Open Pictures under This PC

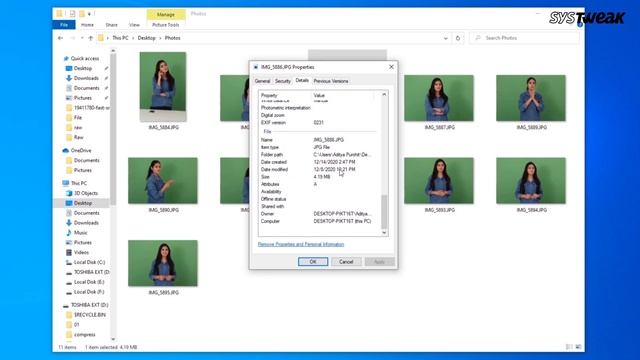[x=82, y=242]
